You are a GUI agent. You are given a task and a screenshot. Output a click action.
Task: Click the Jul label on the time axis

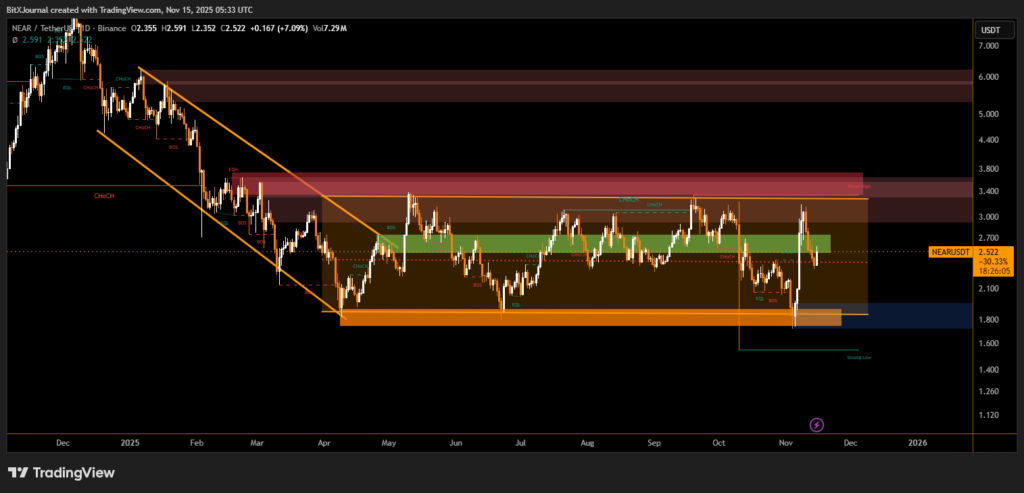[521, 441]
